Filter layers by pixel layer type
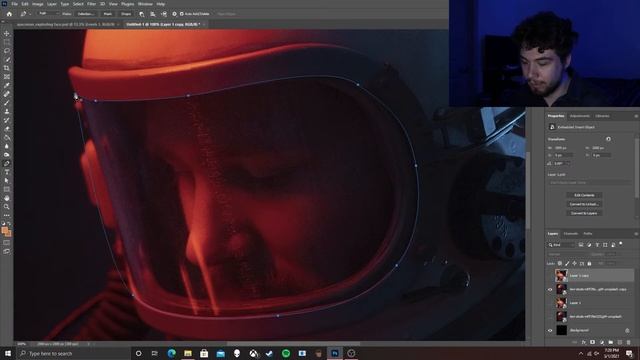 pos(581,245)
